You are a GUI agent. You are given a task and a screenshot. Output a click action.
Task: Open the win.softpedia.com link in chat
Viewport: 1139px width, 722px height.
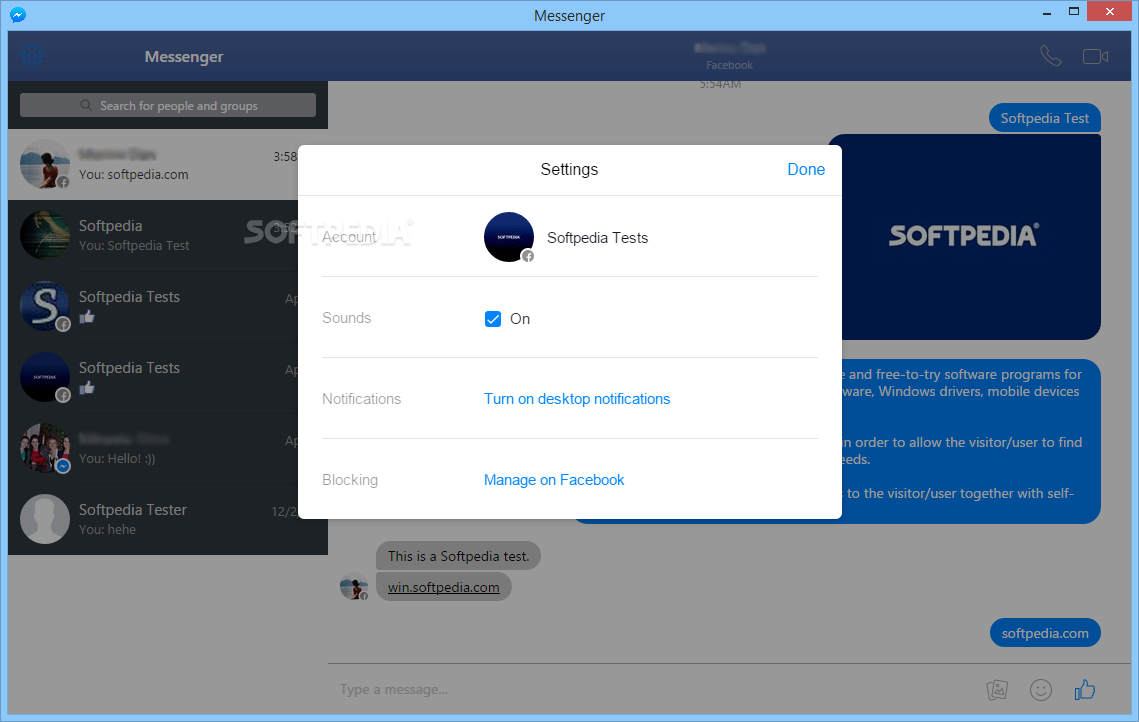tap(443, 587)
